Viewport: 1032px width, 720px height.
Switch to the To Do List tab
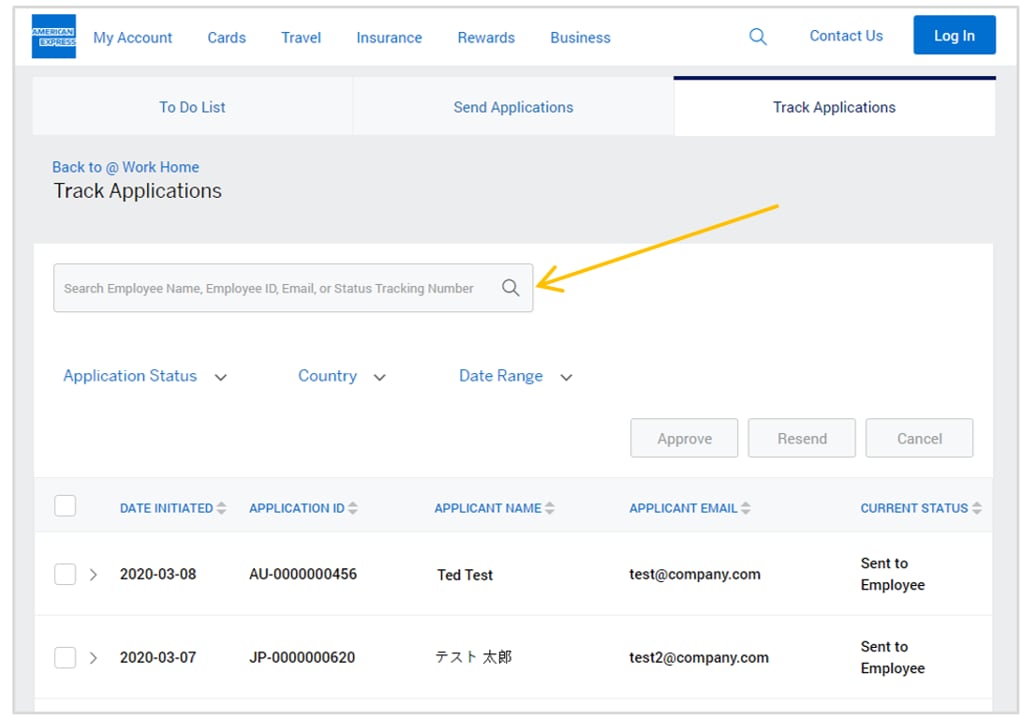coord(192,107)
